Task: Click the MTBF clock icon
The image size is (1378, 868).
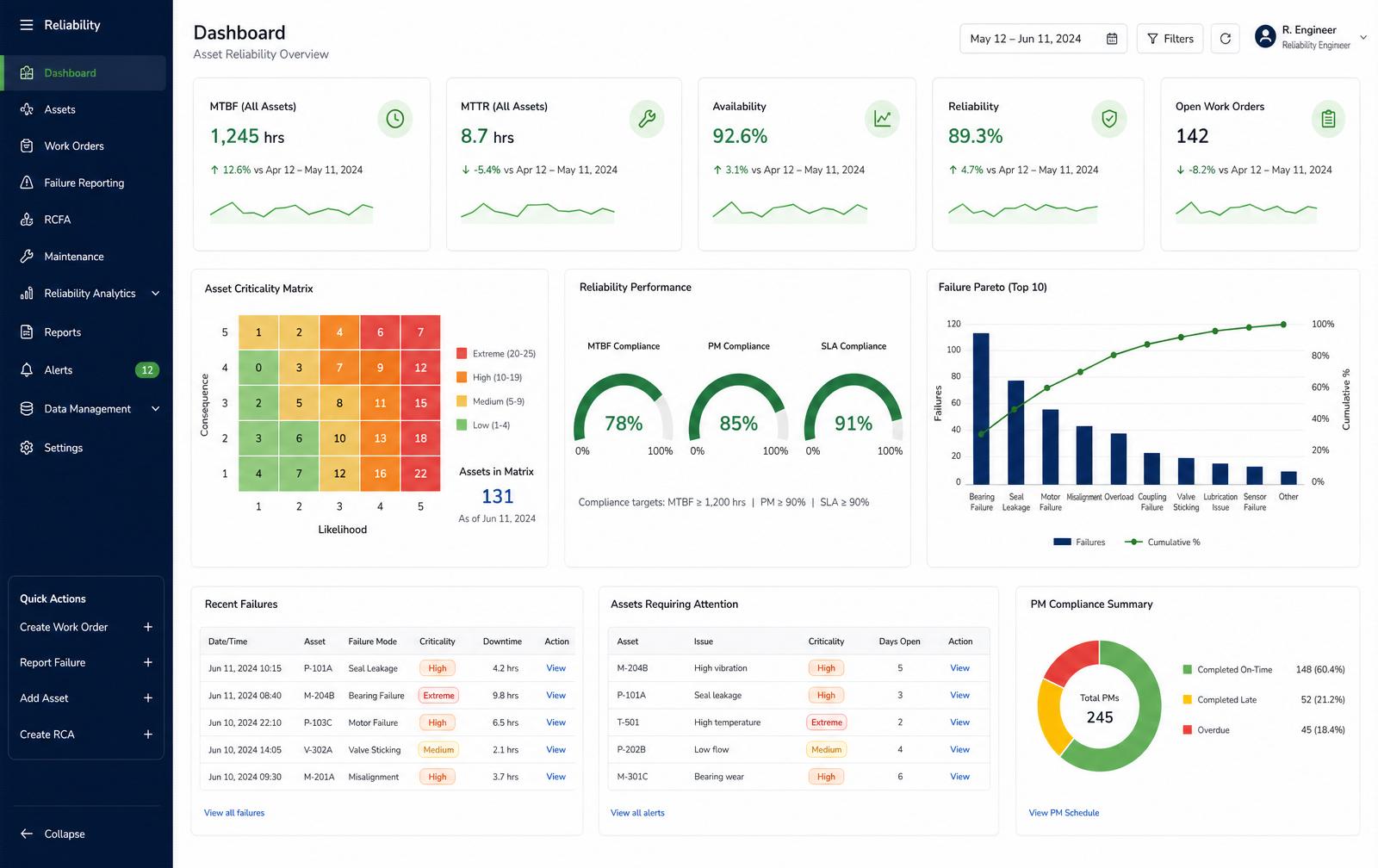Action: pos(395,119)
